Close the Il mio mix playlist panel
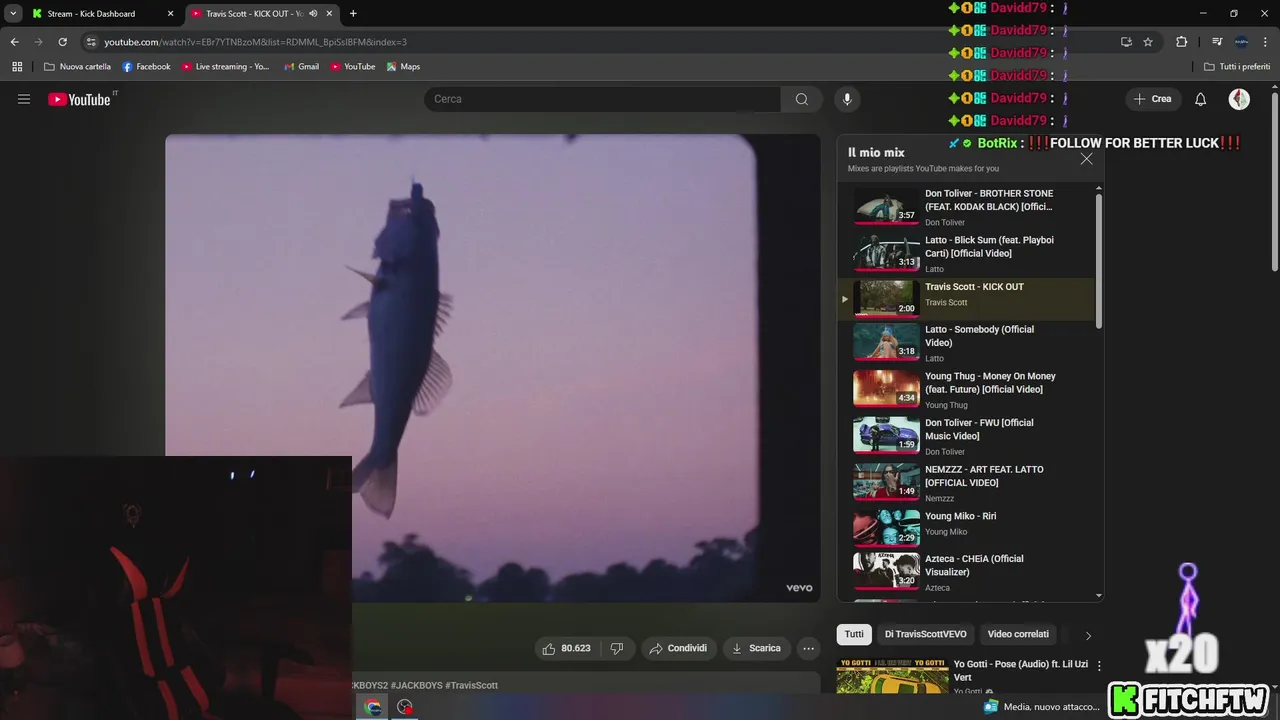Screen dimensions: 1280x720 click(x=1086, y=159)
